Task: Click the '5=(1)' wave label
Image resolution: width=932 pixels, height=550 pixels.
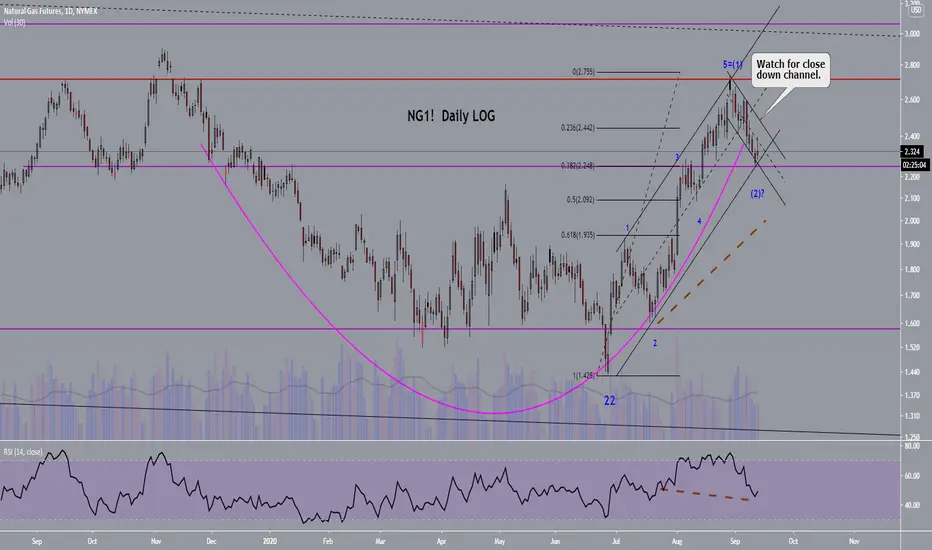Action: 732,64
